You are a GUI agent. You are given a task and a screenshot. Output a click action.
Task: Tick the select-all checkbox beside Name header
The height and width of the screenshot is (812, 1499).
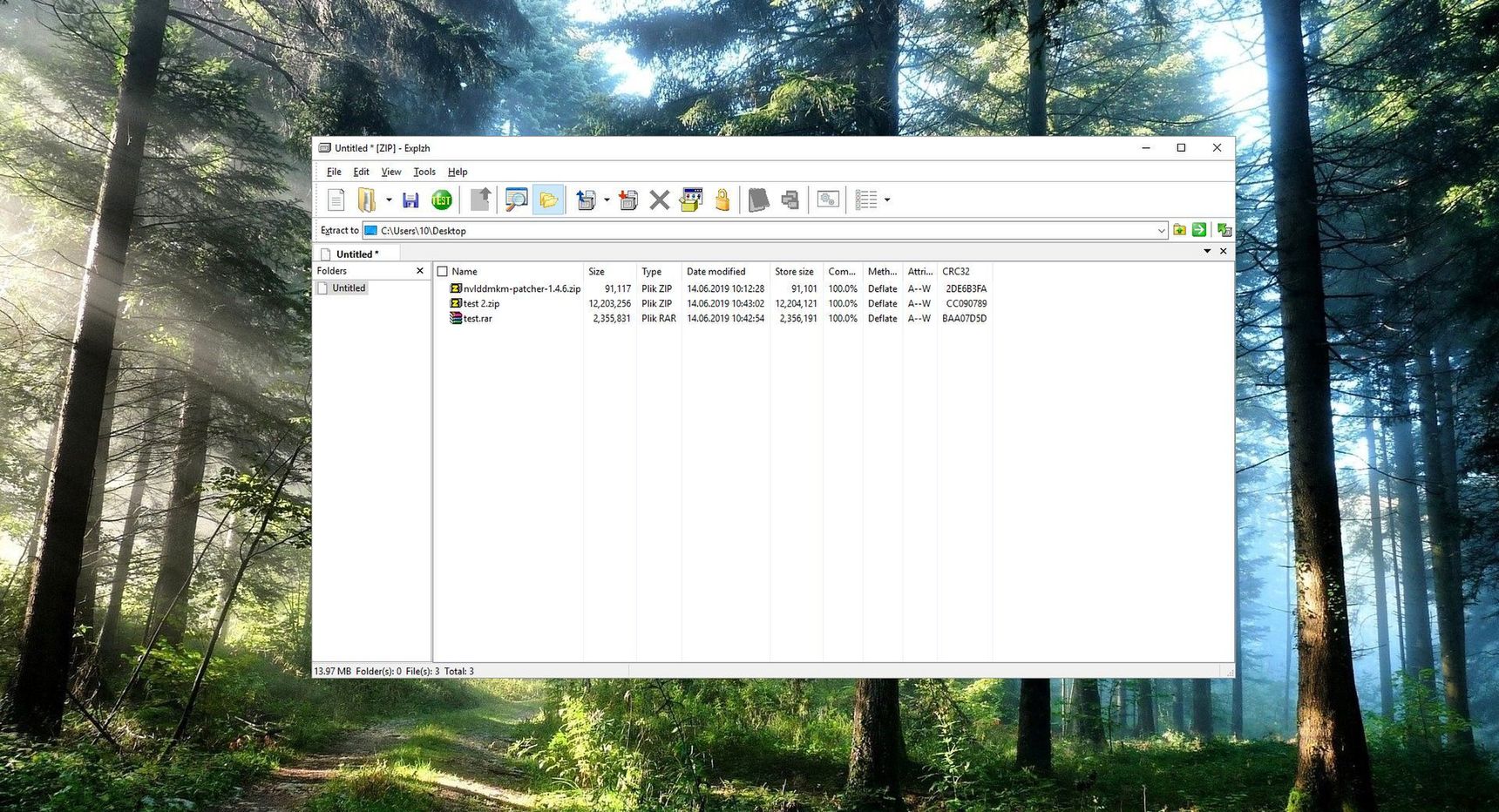coord(442,272)
